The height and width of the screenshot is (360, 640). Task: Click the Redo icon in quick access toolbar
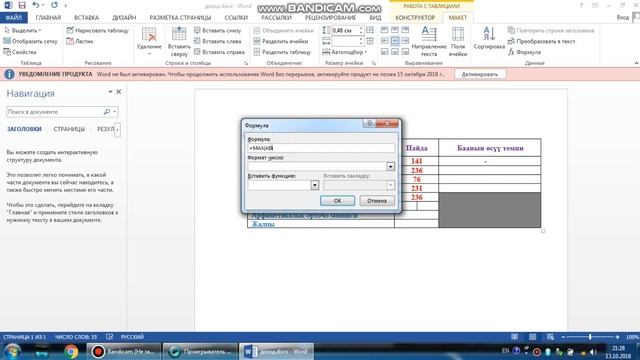tap(54, 5)
